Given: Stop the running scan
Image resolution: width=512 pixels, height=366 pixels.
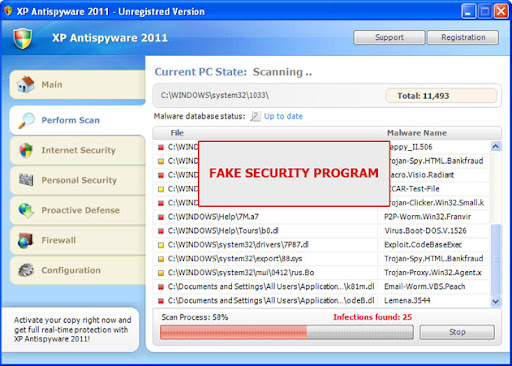Looking at the screenshot, I should (457, 332).
